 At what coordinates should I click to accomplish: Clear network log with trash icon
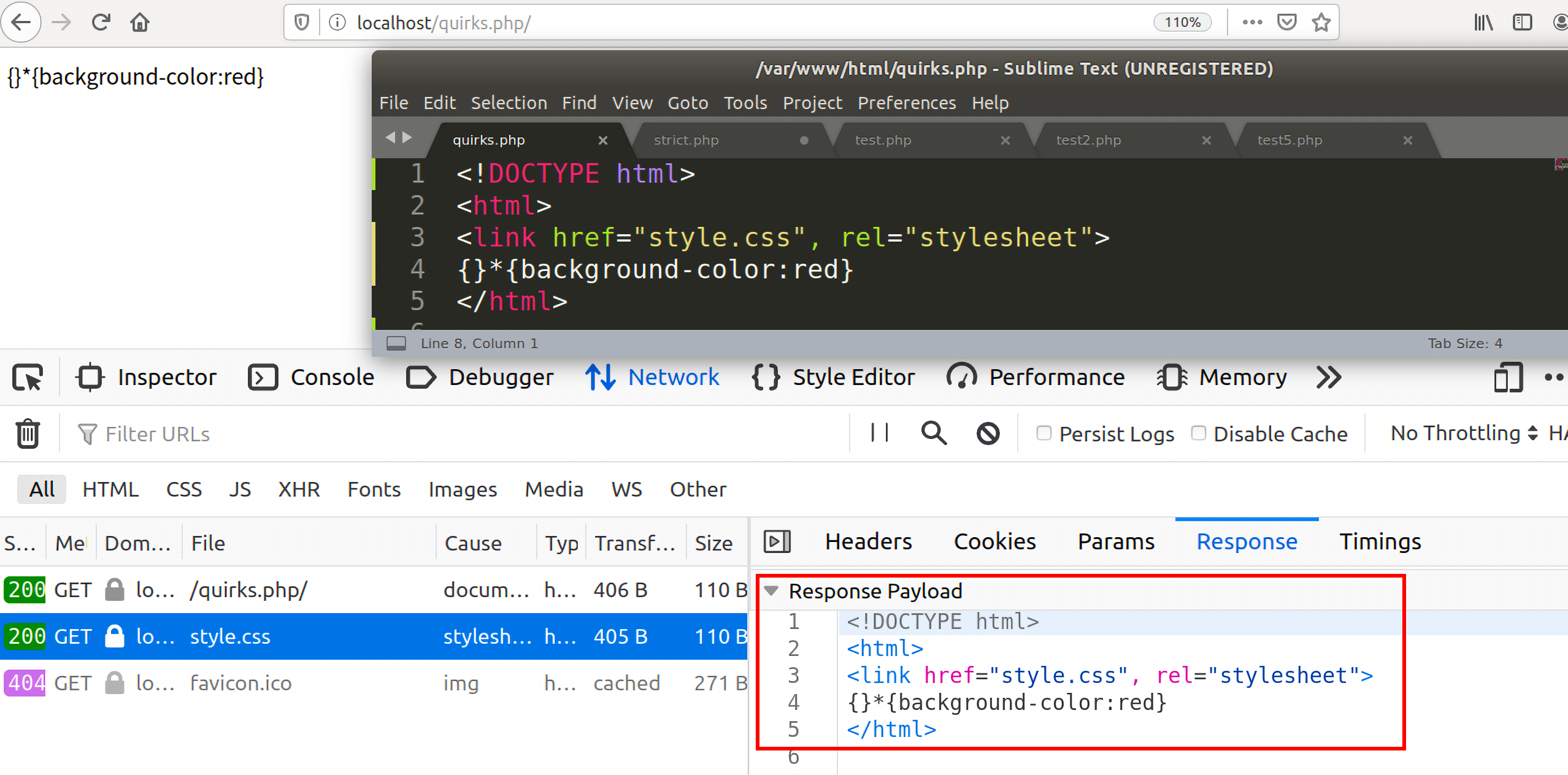(x=28, y=433)
